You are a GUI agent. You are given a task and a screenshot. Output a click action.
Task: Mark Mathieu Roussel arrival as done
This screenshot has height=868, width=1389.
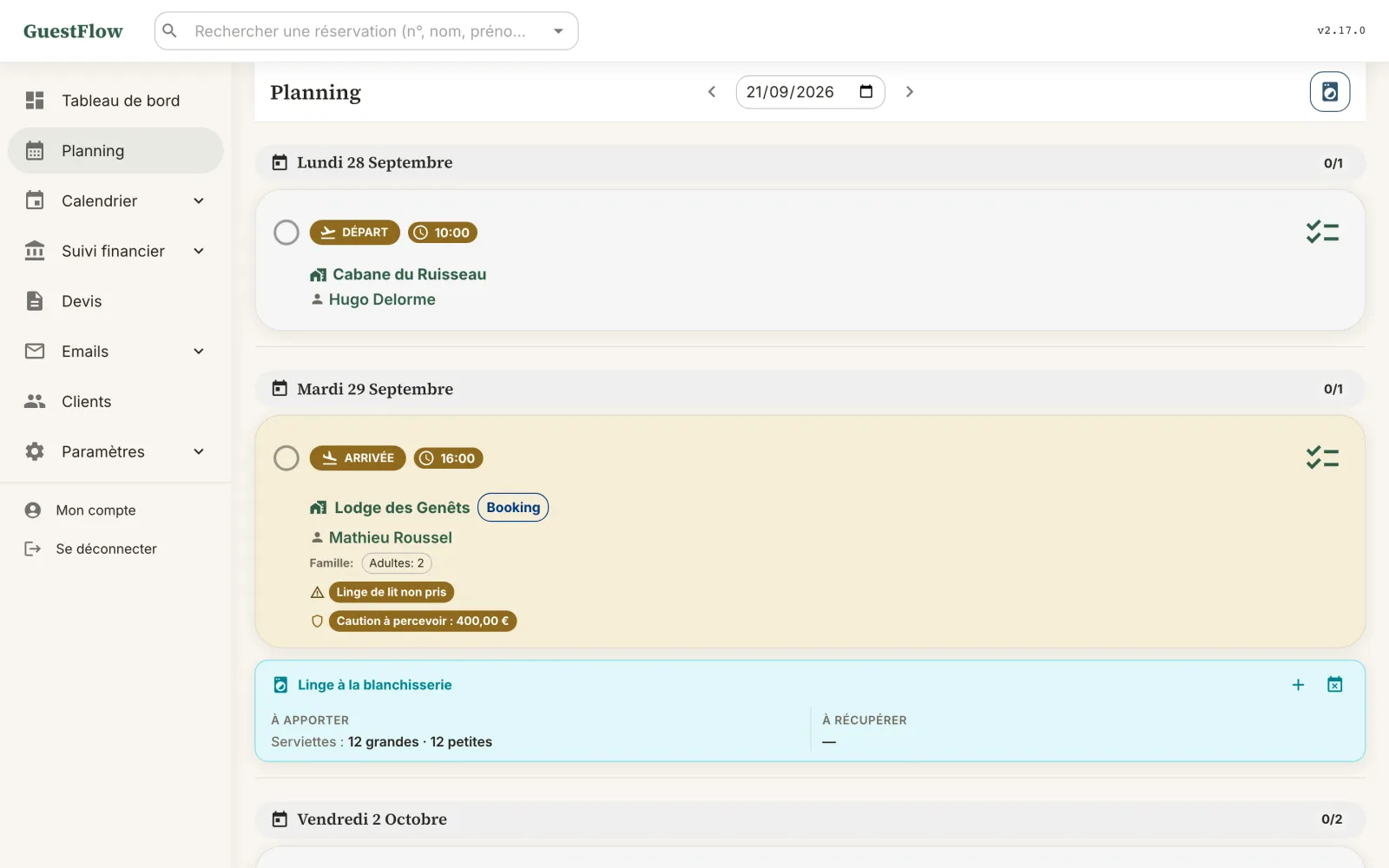[x=286, y=458]
